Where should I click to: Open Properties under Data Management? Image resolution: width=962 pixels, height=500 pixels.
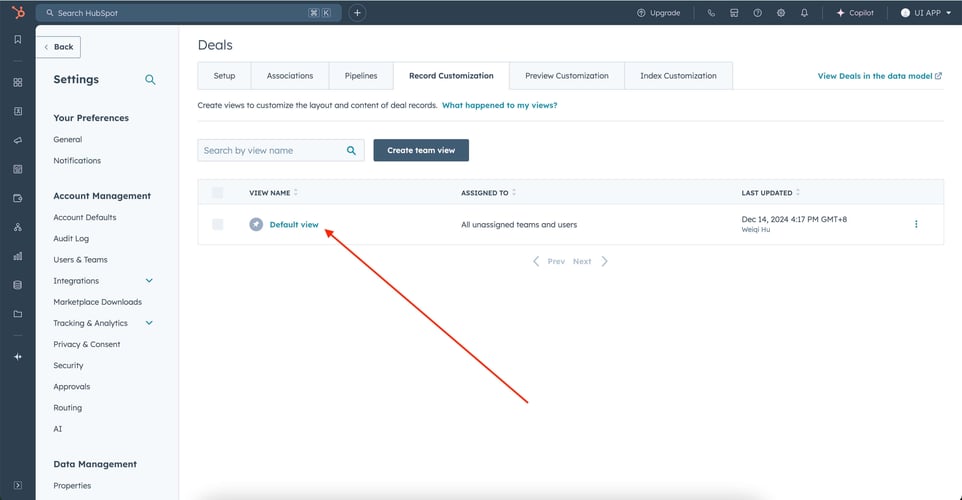pyautogui.click(x=72, y=485)
